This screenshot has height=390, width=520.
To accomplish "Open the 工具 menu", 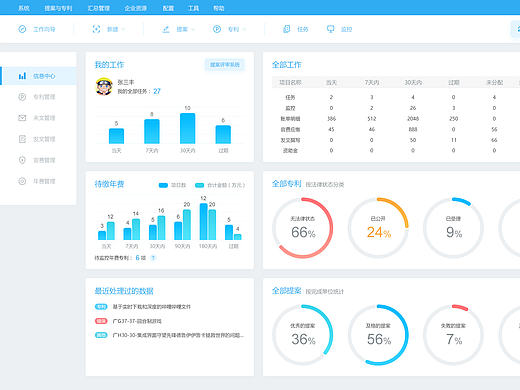I will tap(193, 8).
